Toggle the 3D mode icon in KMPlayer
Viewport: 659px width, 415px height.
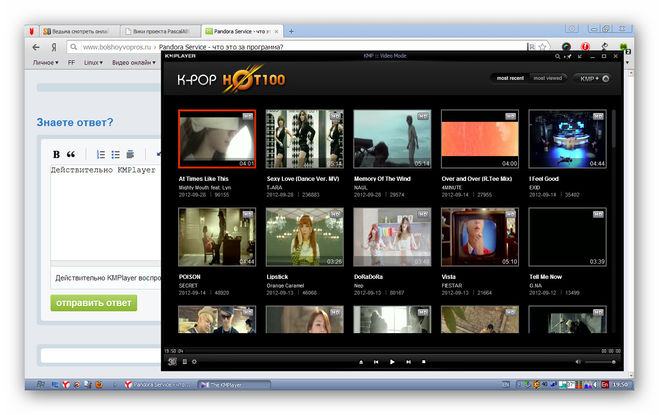click(x=172, y=362)
